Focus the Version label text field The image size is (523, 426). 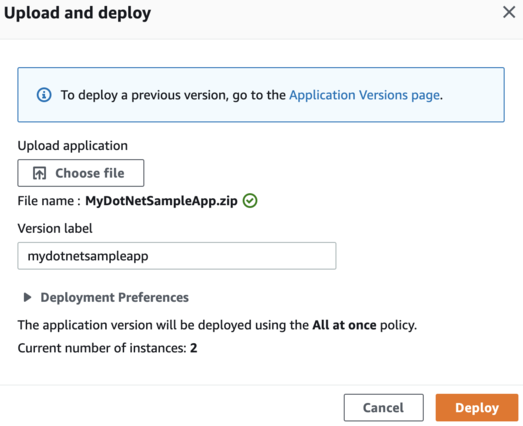point(177,256)
